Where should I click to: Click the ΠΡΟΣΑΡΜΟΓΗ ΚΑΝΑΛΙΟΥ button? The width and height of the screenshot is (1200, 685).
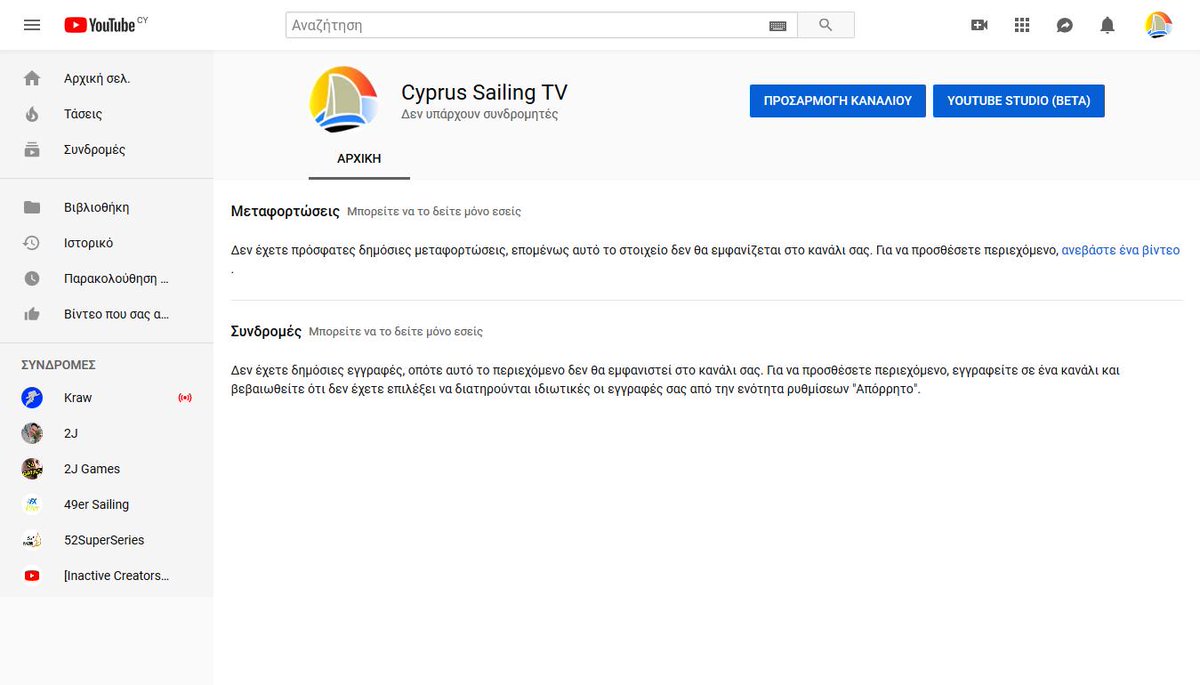(x=838, y=101)
